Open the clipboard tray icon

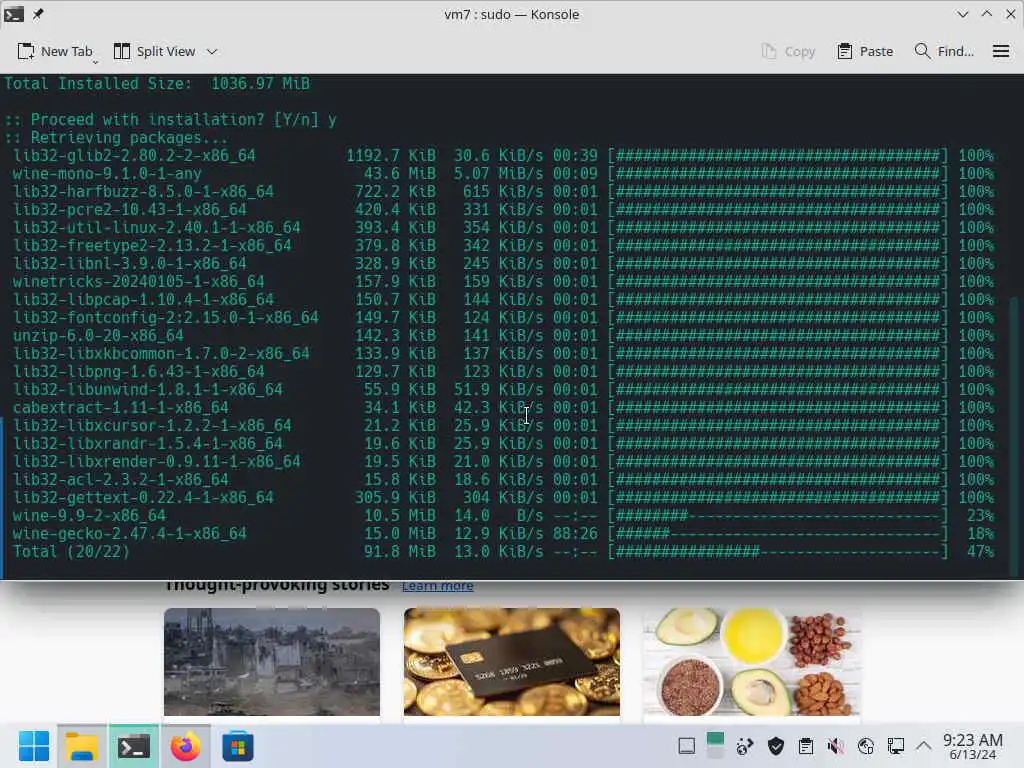coord(806,746)
